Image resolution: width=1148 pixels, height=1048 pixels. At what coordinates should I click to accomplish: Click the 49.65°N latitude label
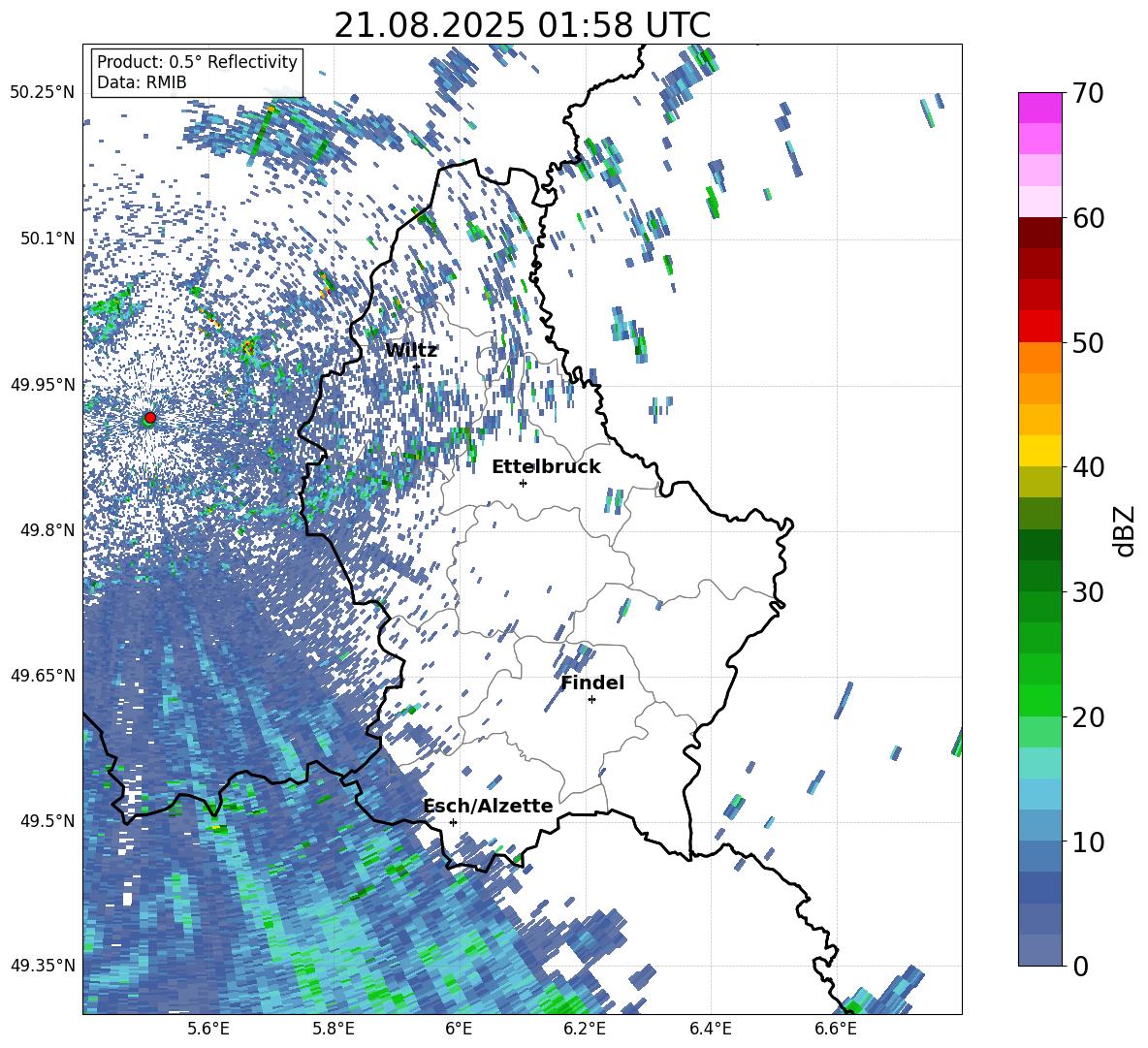click(x=44, y=676)
